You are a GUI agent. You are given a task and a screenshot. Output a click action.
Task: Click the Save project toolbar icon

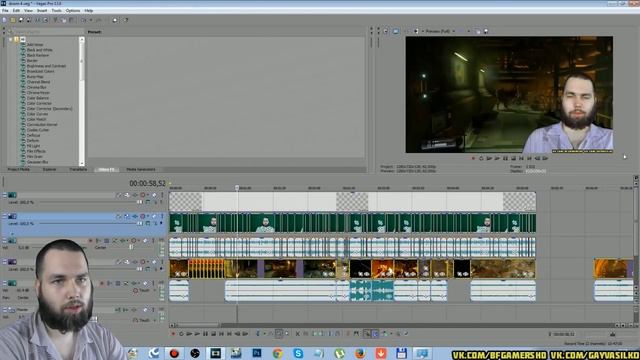click(x=21, y=20)
